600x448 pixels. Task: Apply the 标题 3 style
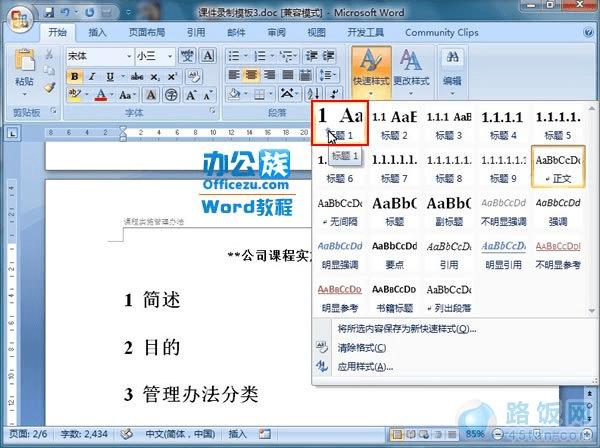tap(449, 124)
